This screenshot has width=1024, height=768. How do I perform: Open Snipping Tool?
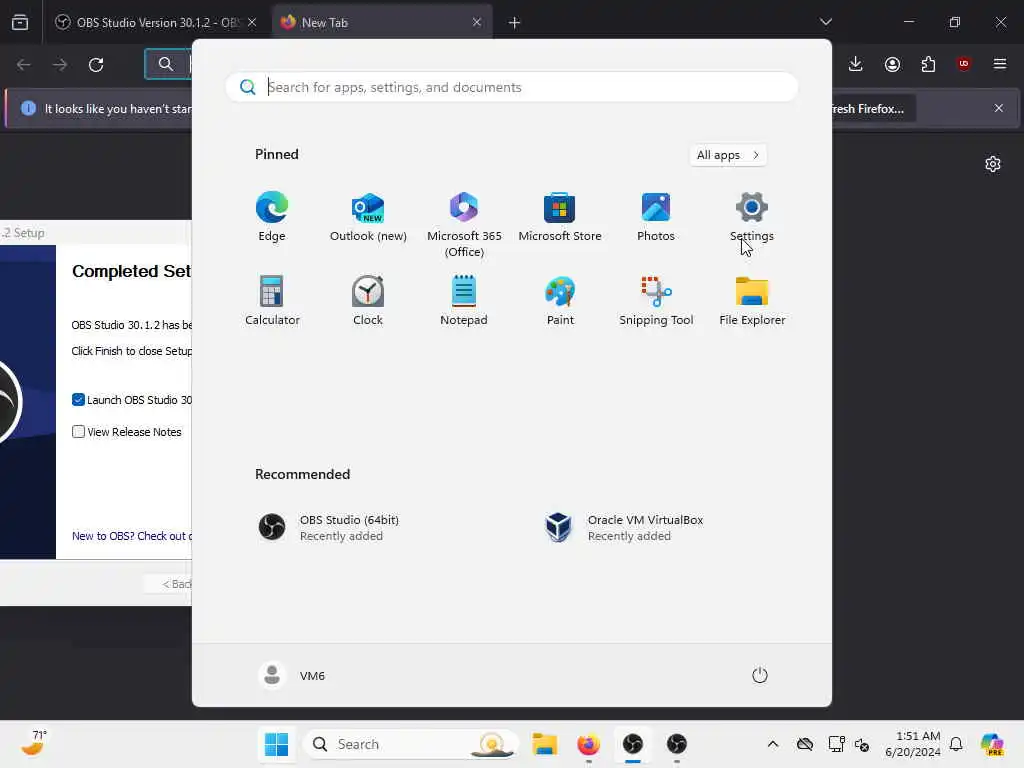click(656, 300)
